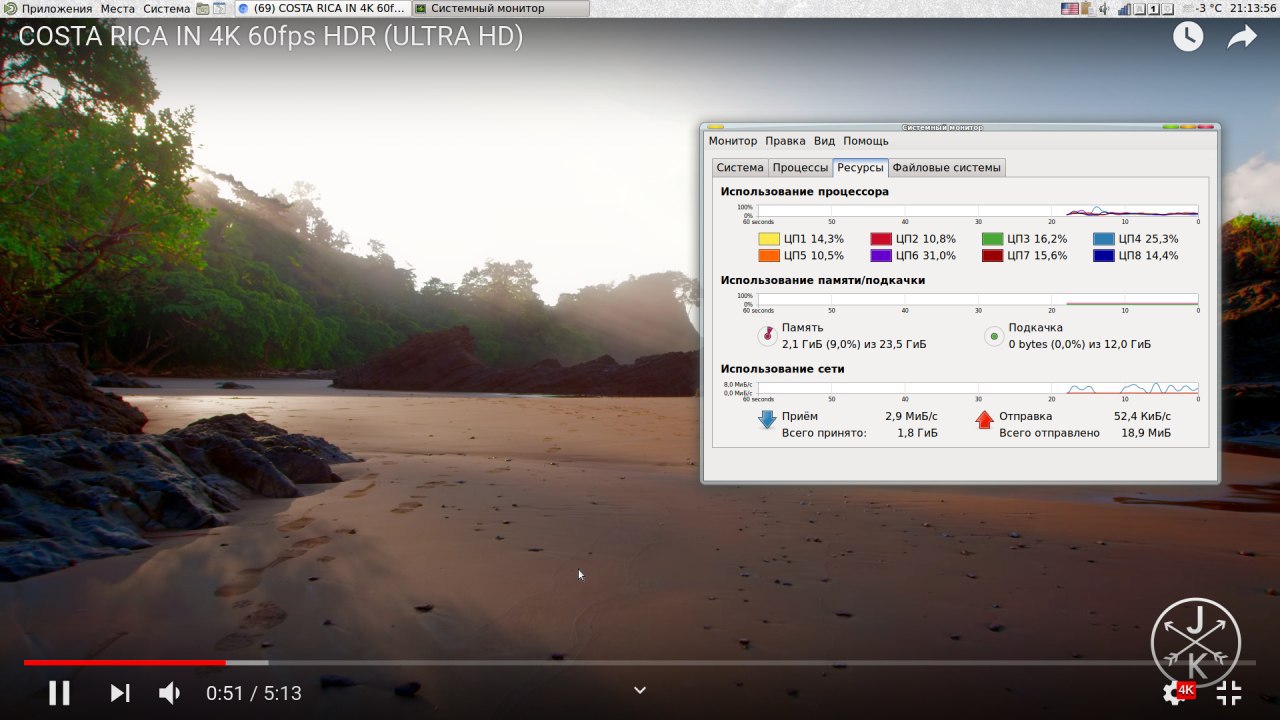Open the Система panel menu
The width and height of the screenshot is (1280, 720).
coord(166,8)
